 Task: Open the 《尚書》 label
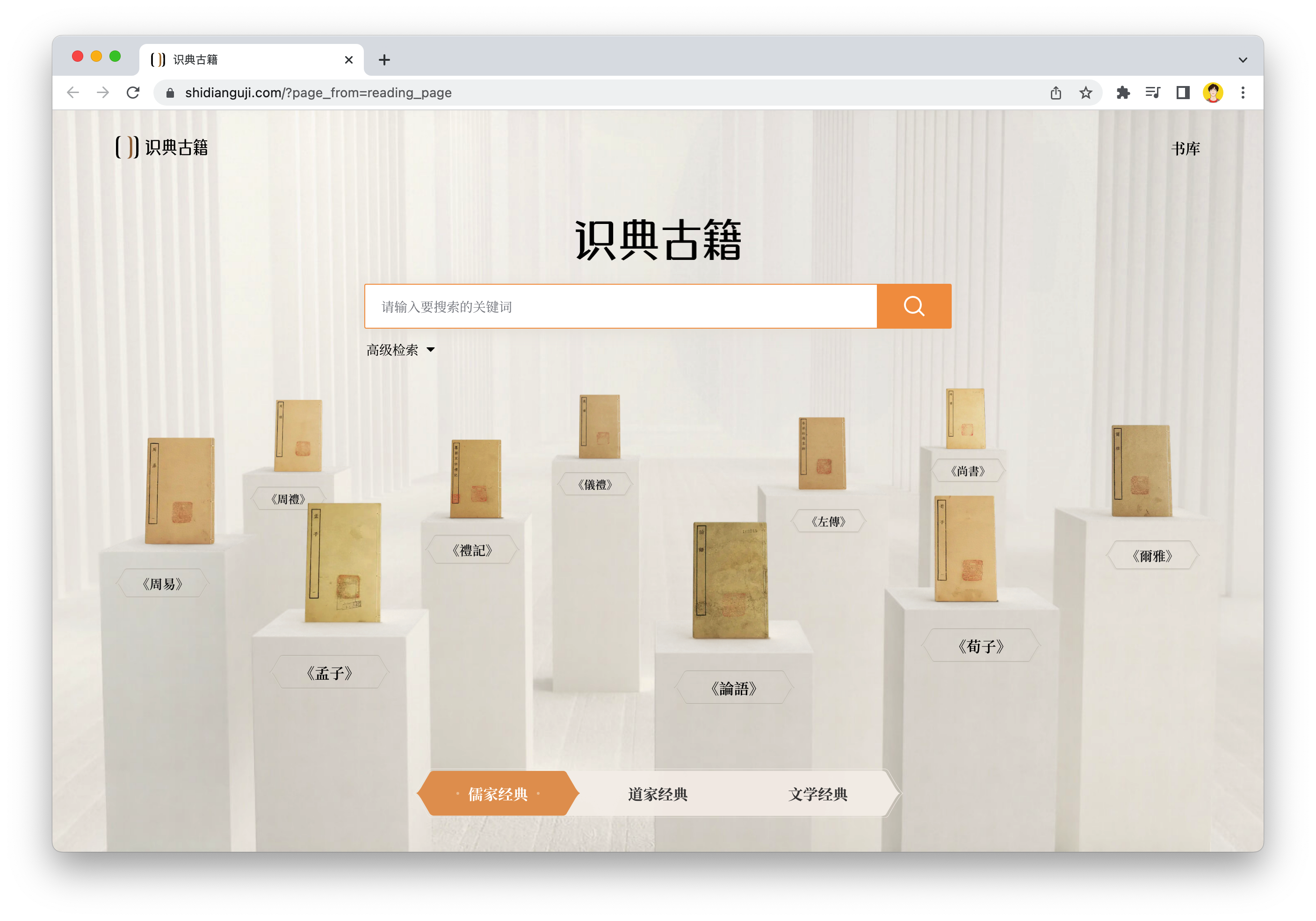[x=968, y=470]
